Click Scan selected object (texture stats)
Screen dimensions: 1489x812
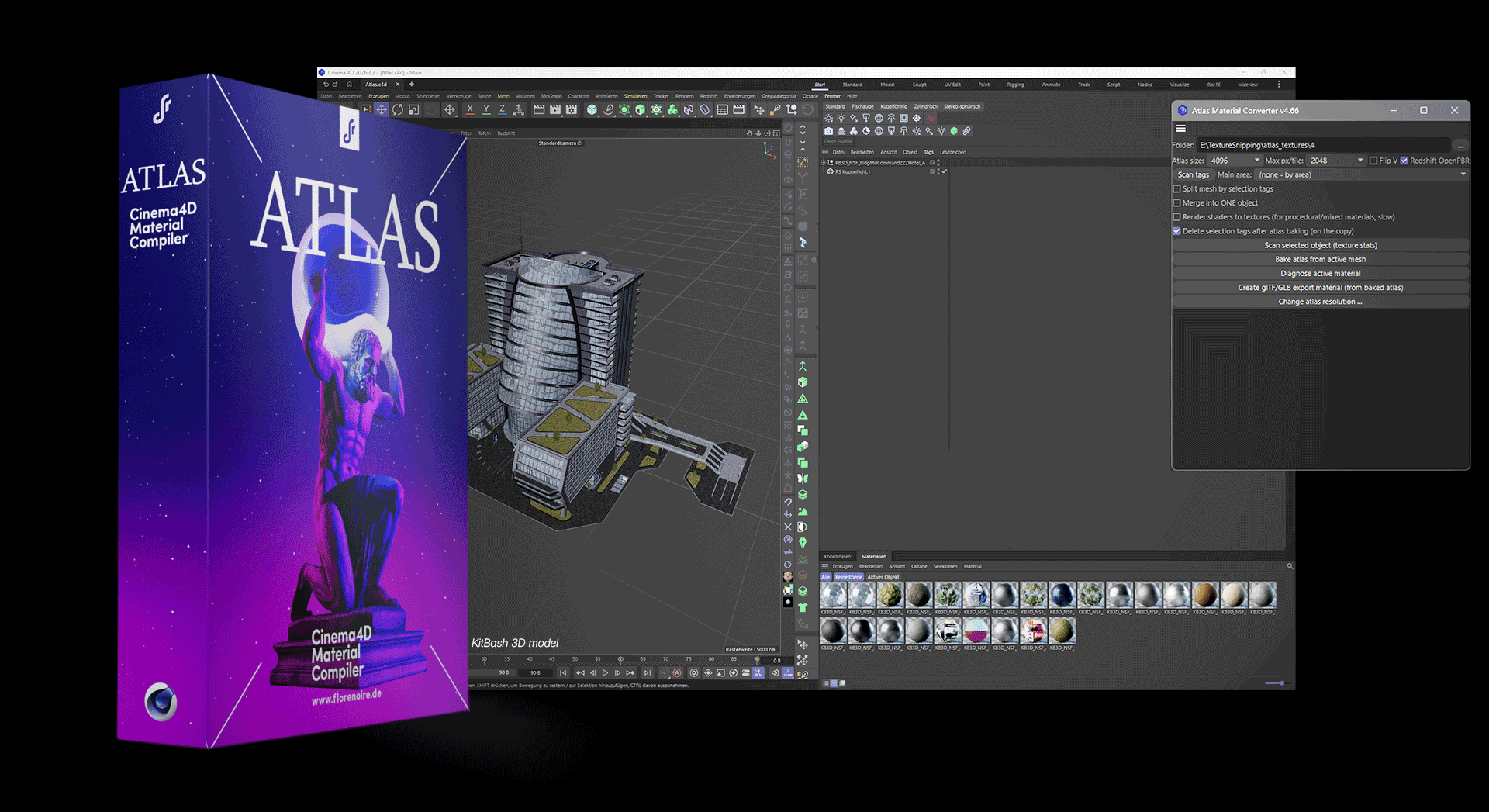1321,245
